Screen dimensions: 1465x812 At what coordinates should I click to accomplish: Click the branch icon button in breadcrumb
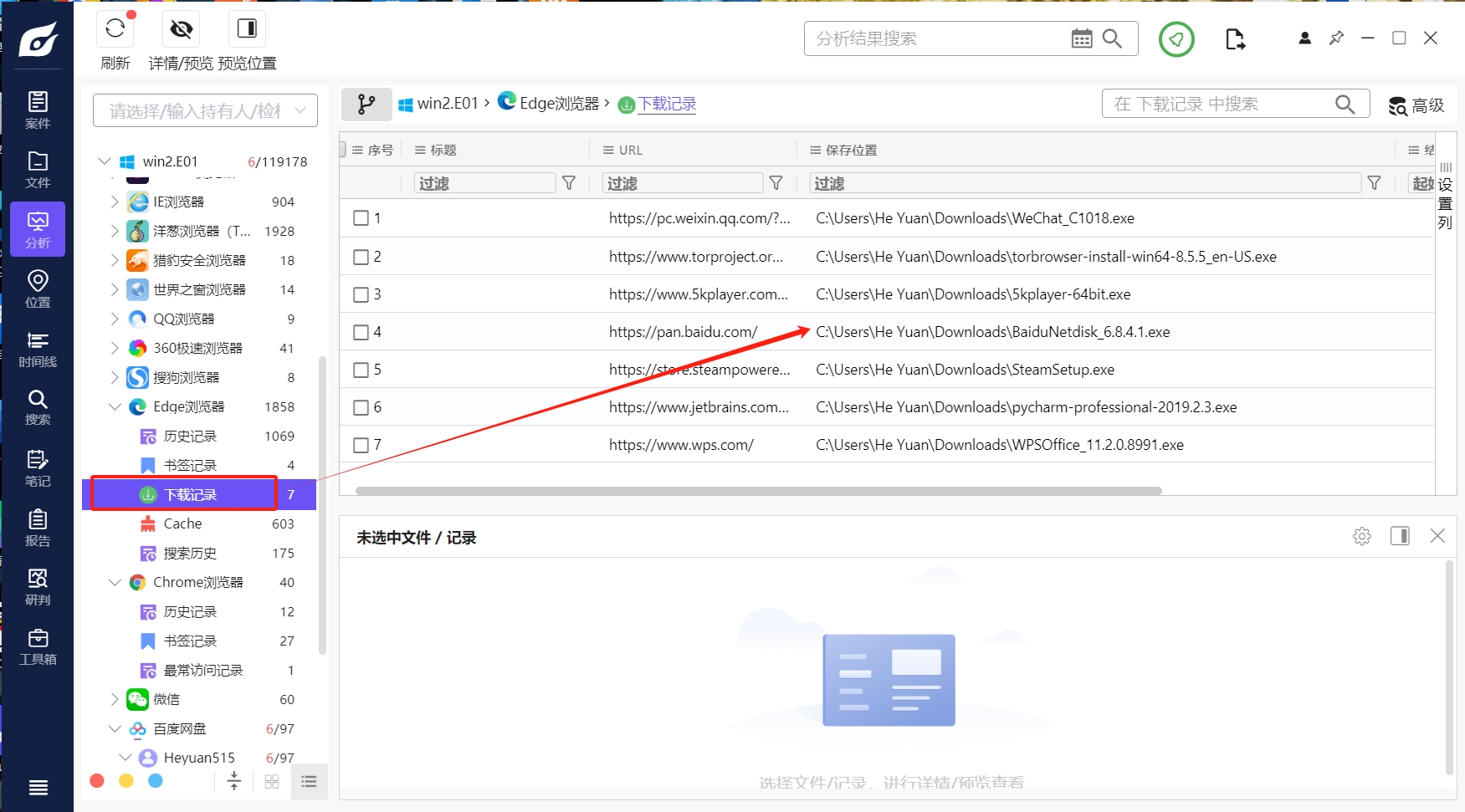pyautogui.click(x=366, y=104)
